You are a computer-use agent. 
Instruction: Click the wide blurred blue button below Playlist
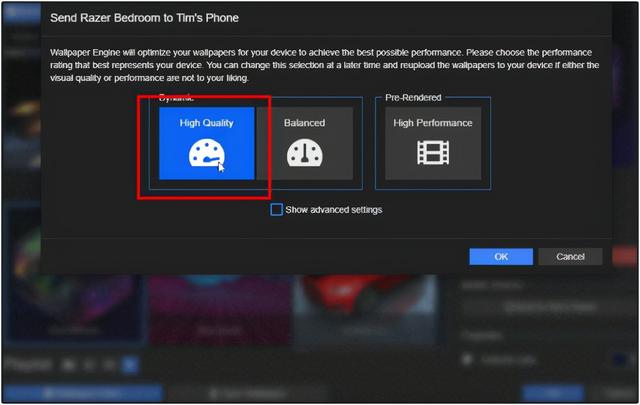point(83,394)
